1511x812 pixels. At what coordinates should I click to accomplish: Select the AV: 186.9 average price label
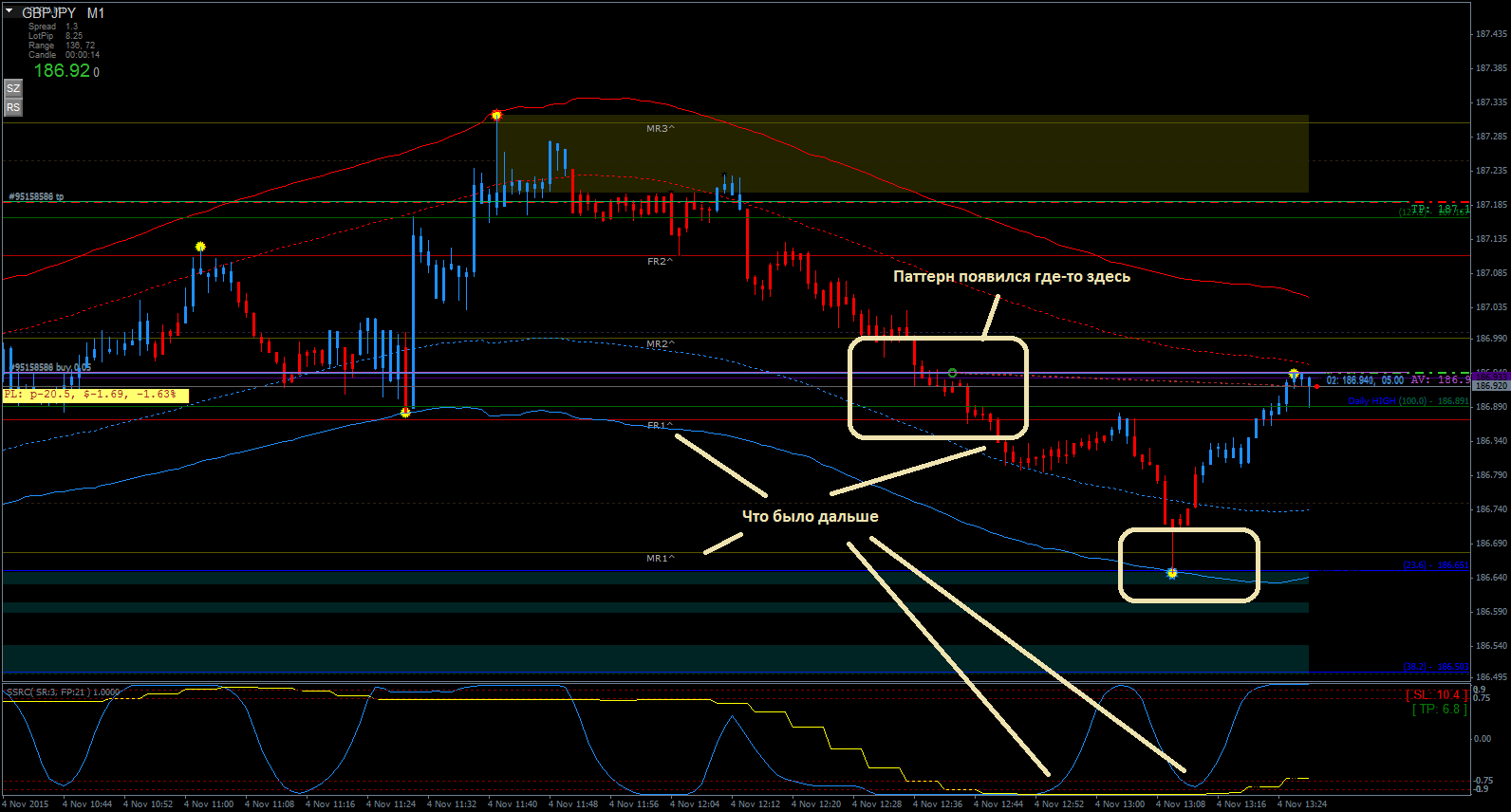[1440, 379]
